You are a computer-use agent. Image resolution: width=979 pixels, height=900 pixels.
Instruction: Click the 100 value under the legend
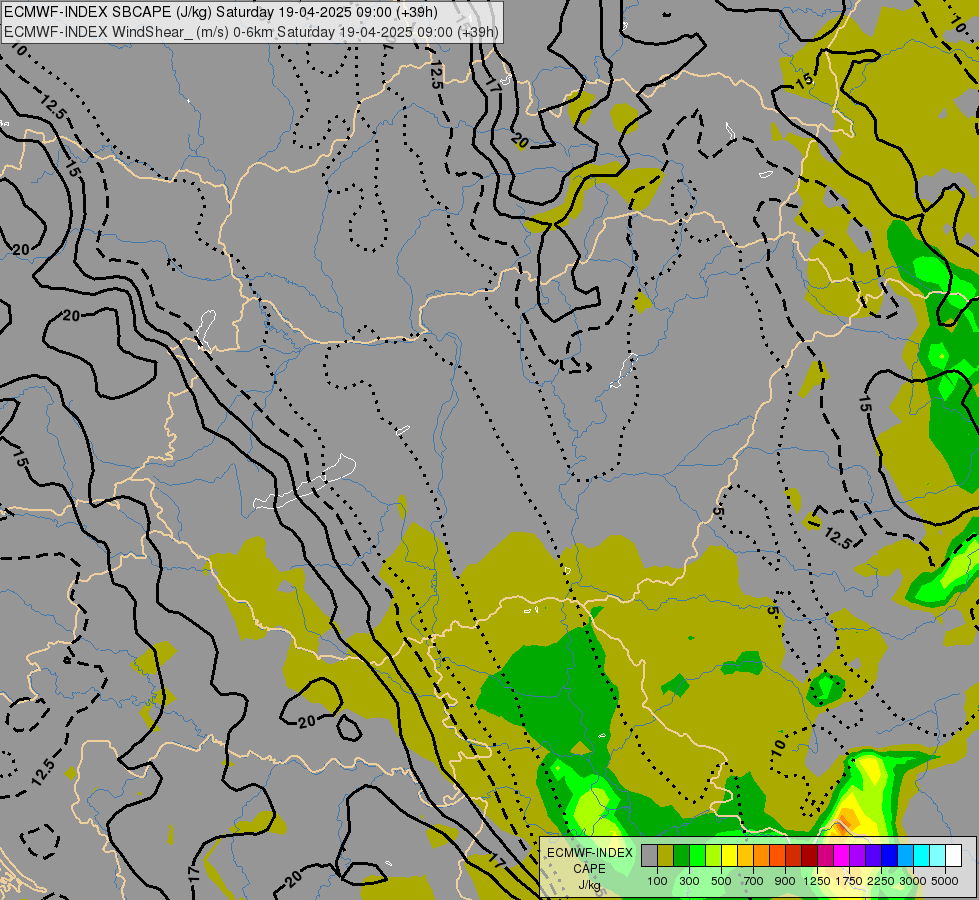coord(657,881)
